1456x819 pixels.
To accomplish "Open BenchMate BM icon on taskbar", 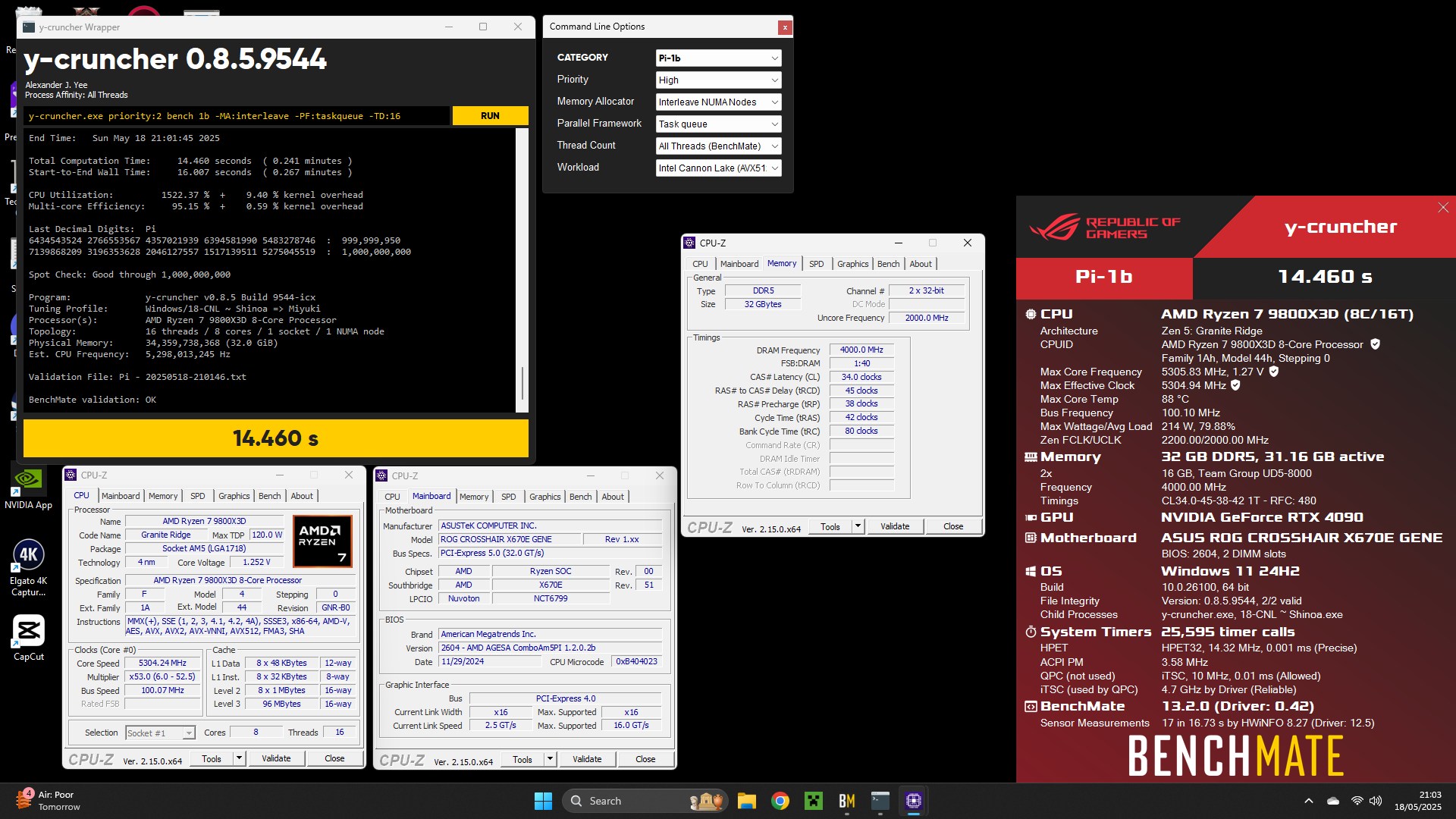I will [846, 801].
